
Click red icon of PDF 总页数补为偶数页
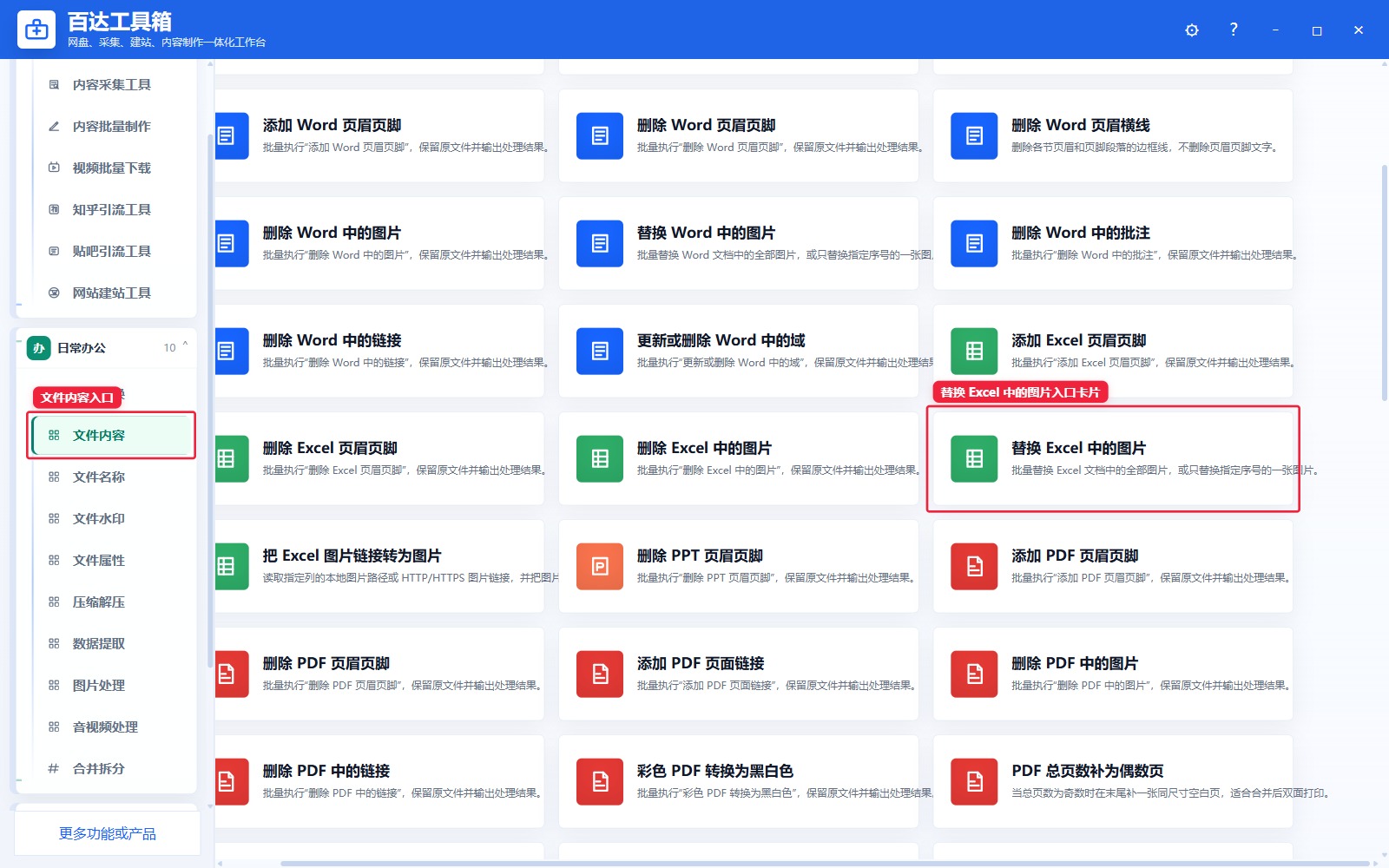click(974, 781)
